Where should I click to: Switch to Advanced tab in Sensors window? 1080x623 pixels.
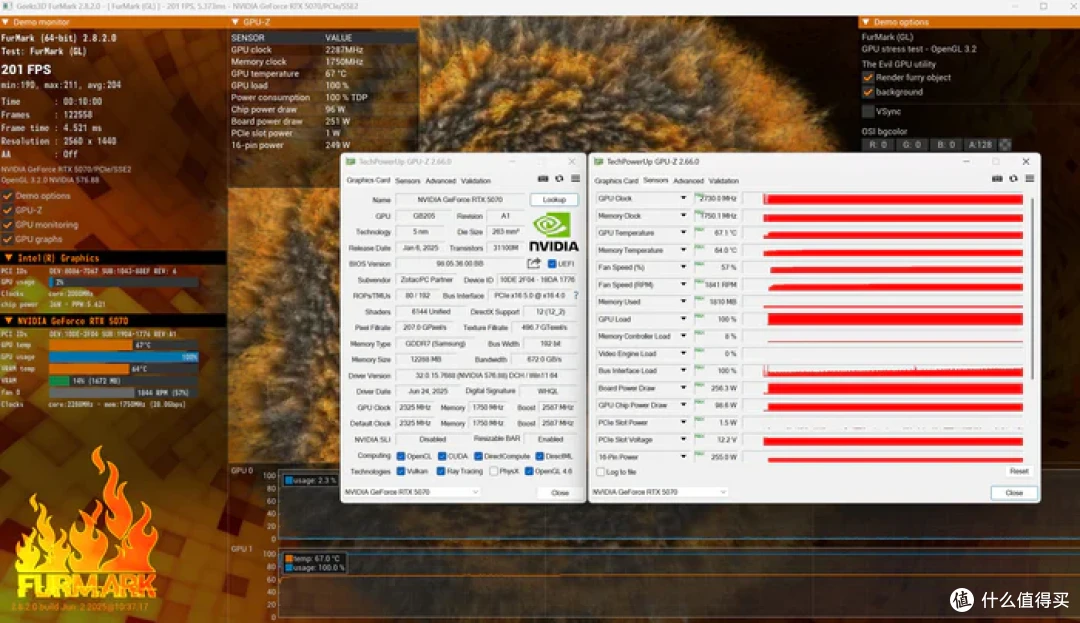(688, 181)
